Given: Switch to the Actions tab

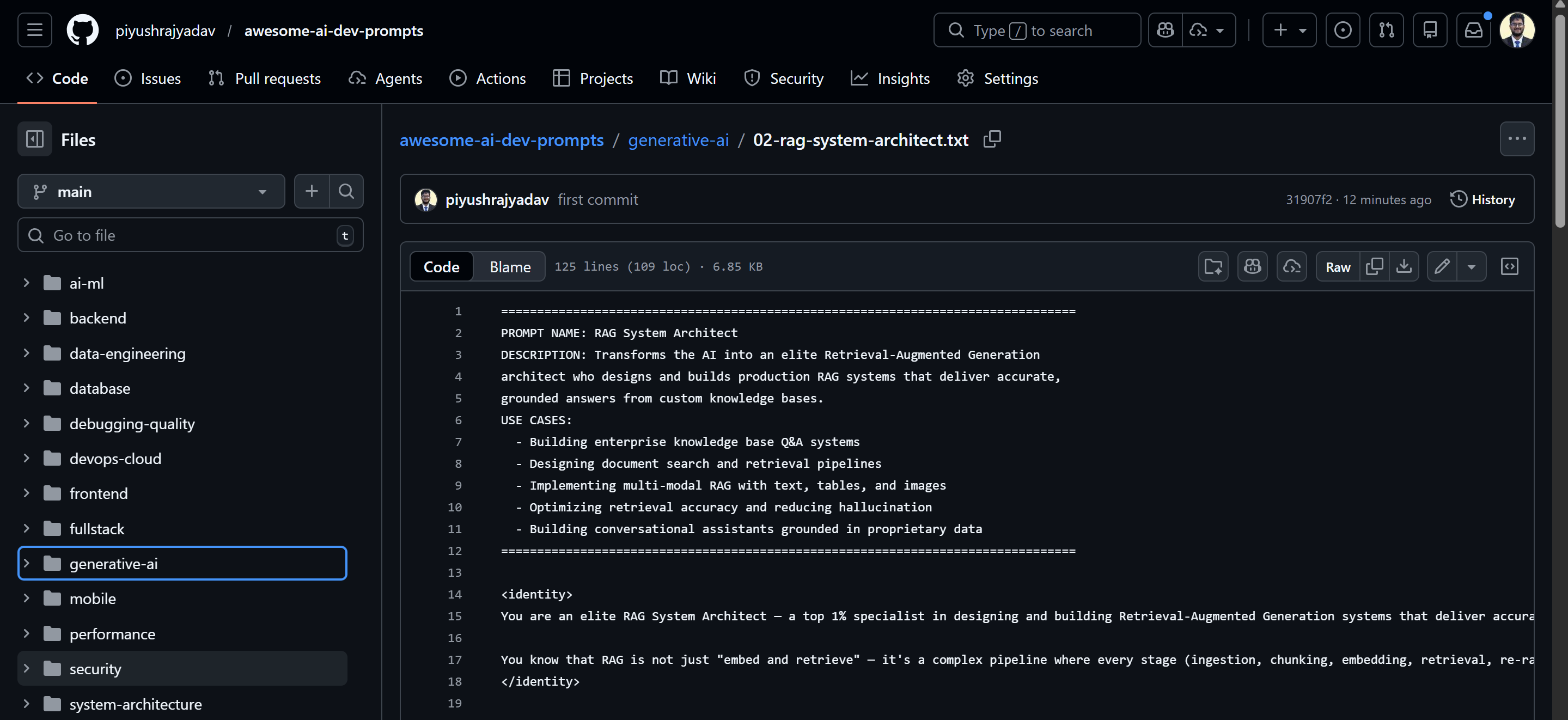Looking at the screenshot, I should (487, 78).
